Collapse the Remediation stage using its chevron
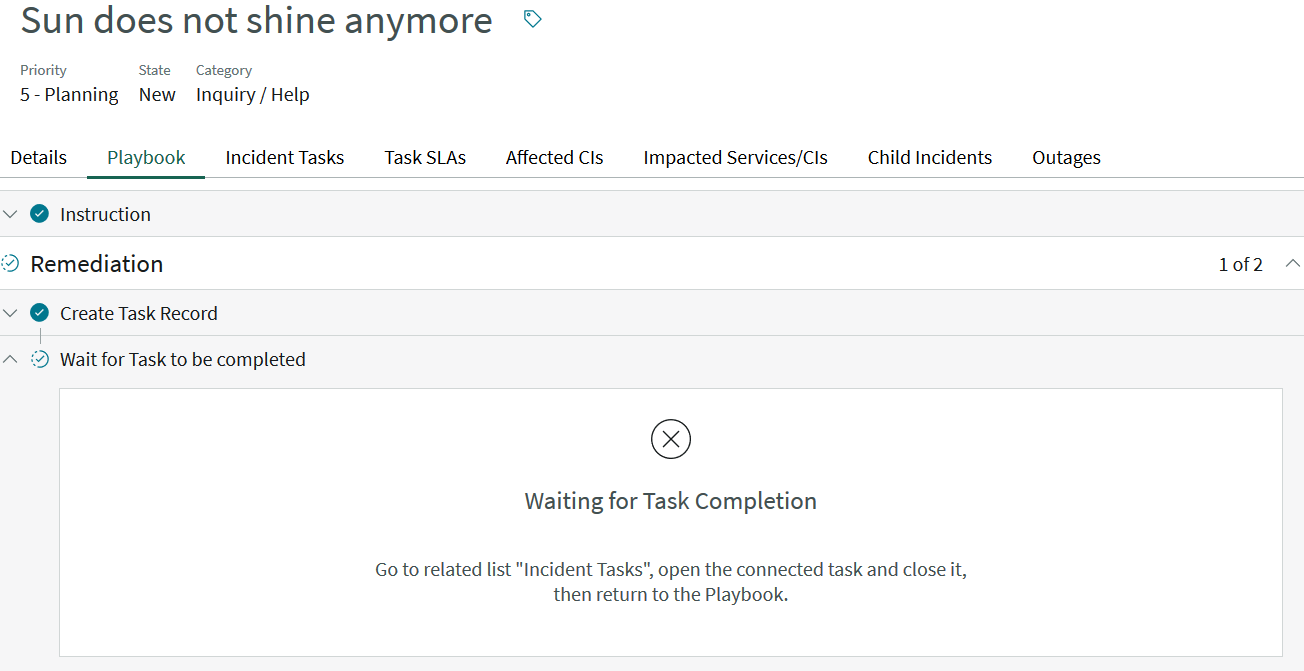The width and height of the screenshot is (1304, 671). click(x=1293, y=264)
